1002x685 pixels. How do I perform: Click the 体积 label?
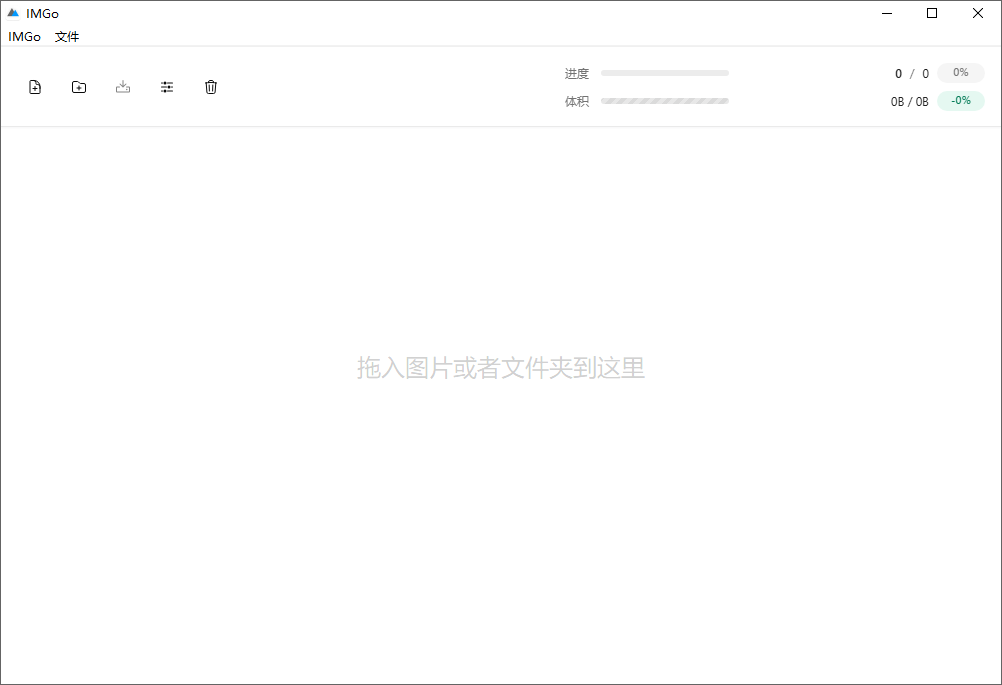[576, 102]
